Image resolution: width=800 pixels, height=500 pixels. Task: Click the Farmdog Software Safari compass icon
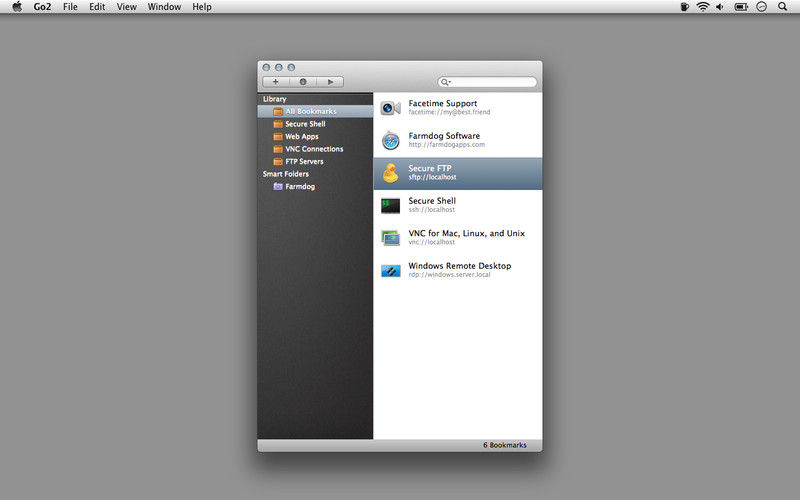pyautogui.click(x=391, y=141)
